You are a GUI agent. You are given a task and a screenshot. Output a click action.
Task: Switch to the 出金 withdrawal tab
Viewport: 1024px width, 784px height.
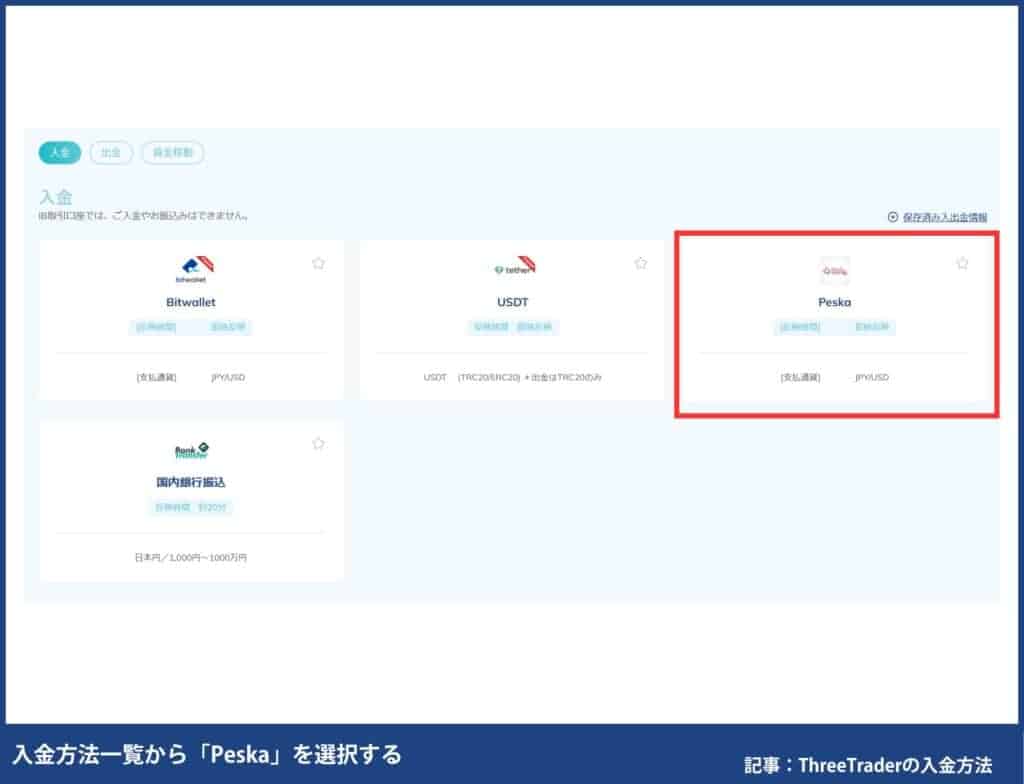point(111,153)
